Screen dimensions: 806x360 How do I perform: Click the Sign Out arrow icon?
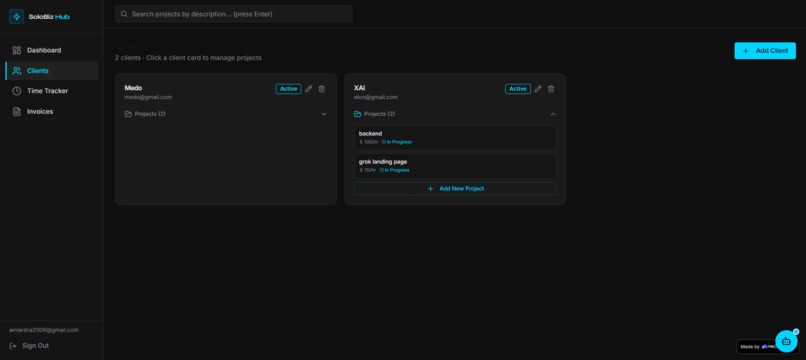(x=13, y=346)
